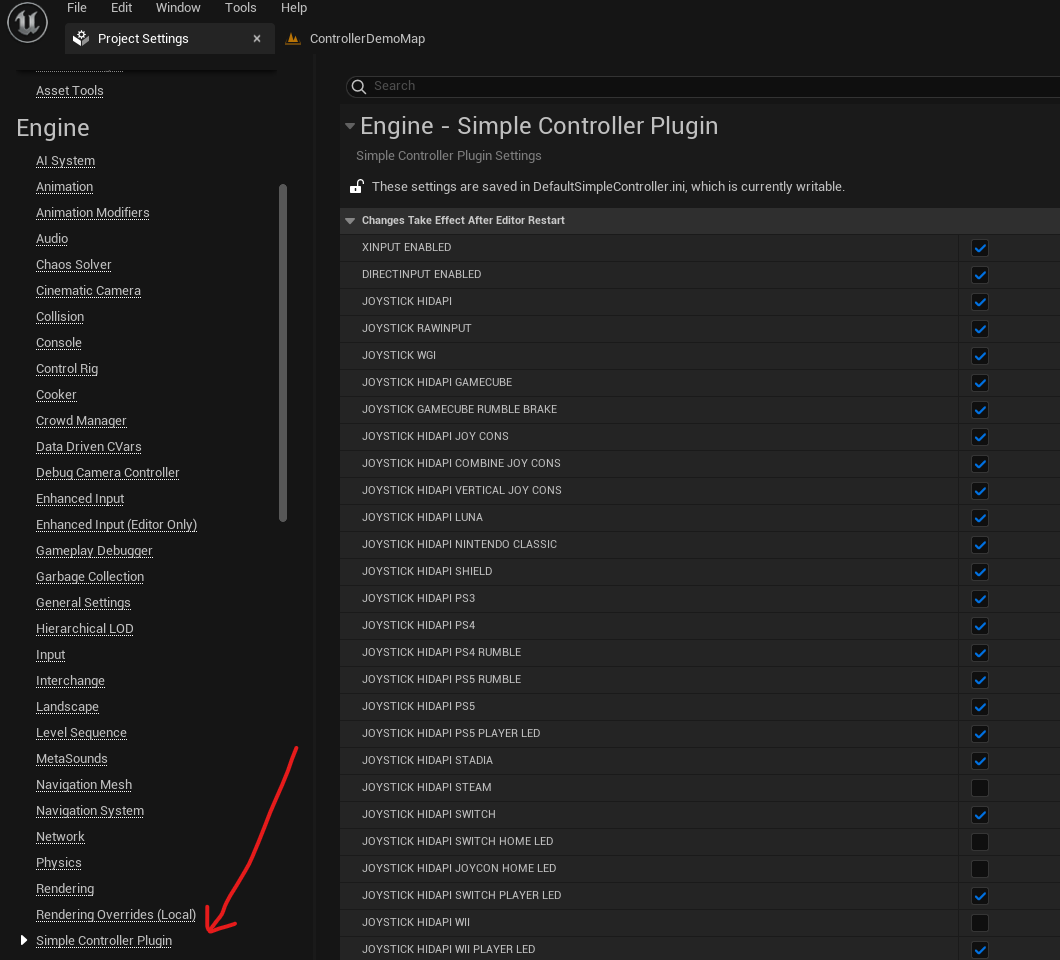The height and width of the screenshot is (960, 1060).
Task: Click the ControllerDemoMap level icon
Action: (293, 39)
